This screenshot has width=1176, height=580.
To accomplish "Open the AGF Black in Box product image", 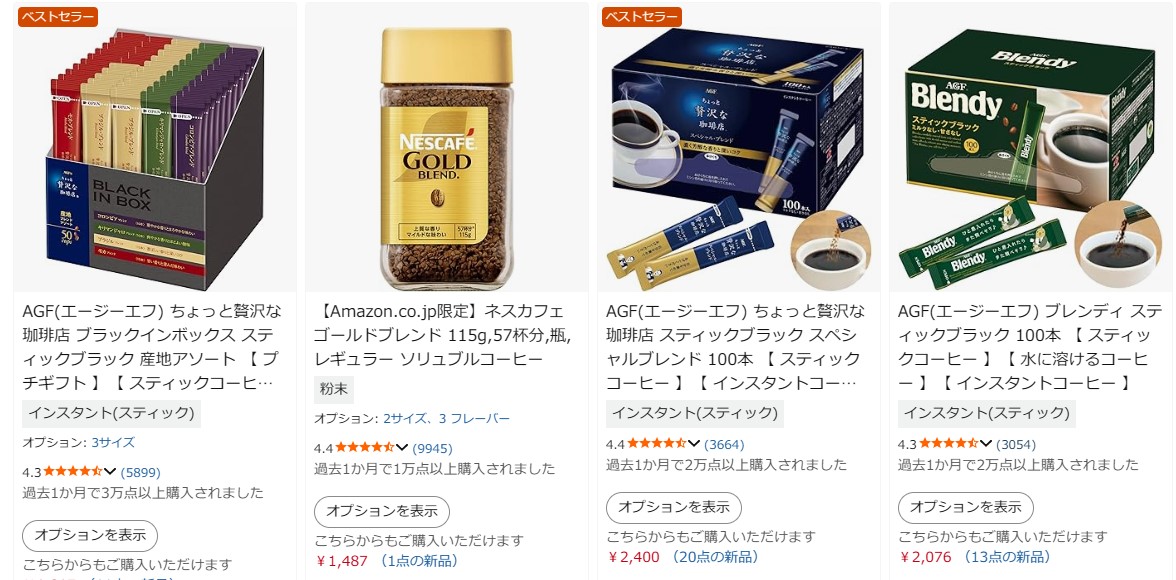I will (x=154, y=159).
